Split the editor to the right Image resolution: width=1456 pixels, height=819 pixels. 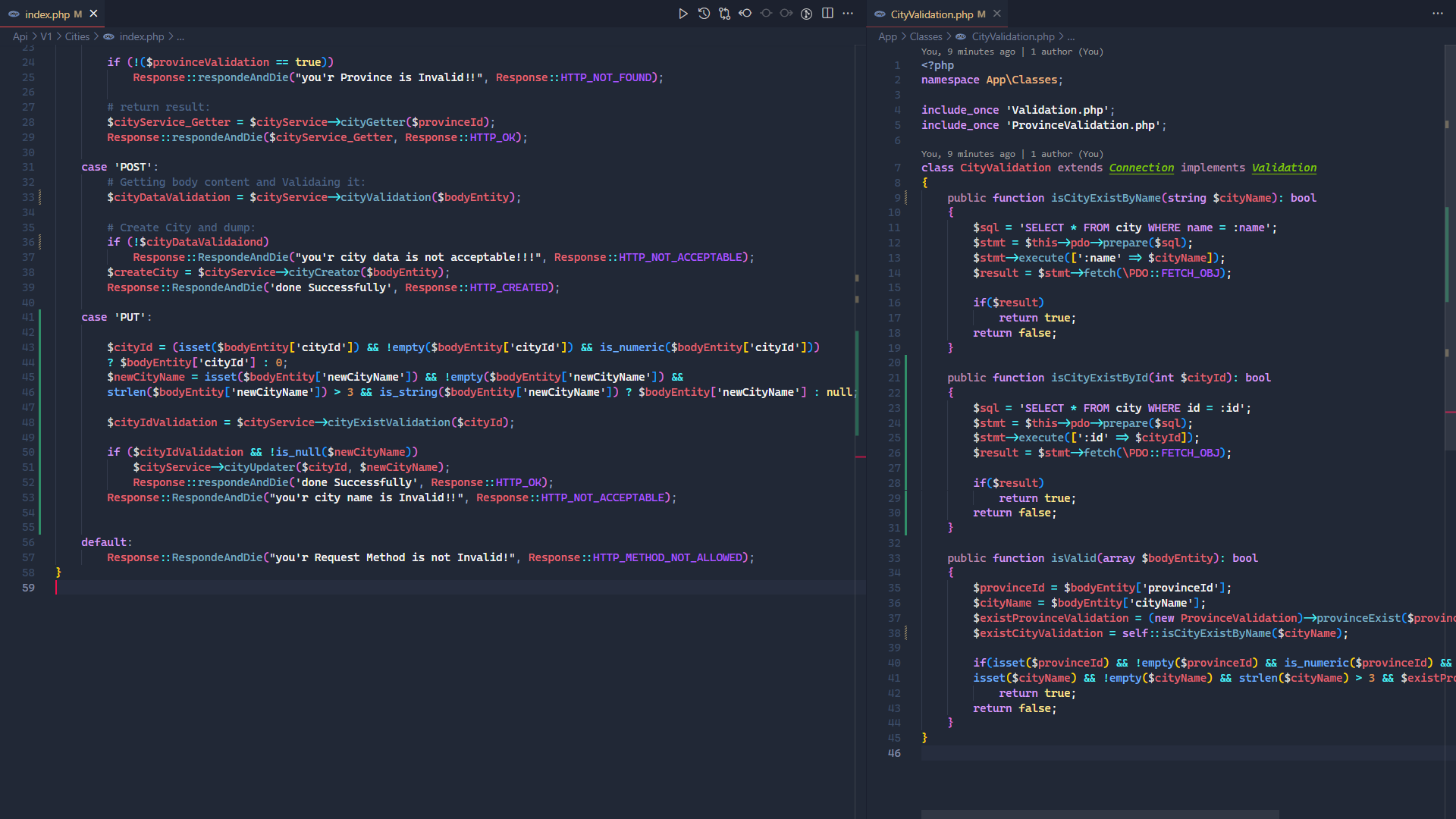click(x=827, y=14)
